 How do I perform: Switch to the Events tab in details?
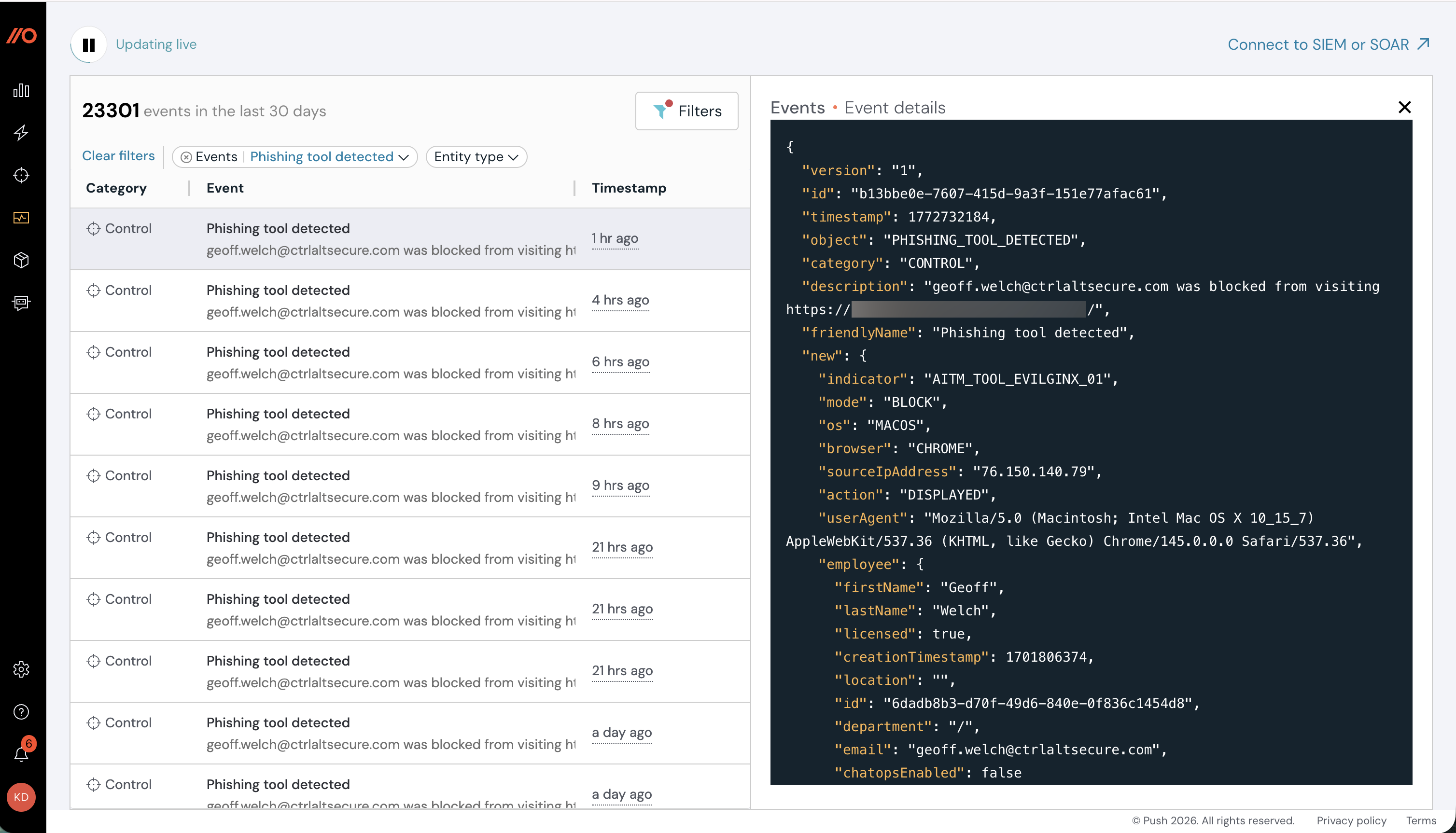coord(798,108)
